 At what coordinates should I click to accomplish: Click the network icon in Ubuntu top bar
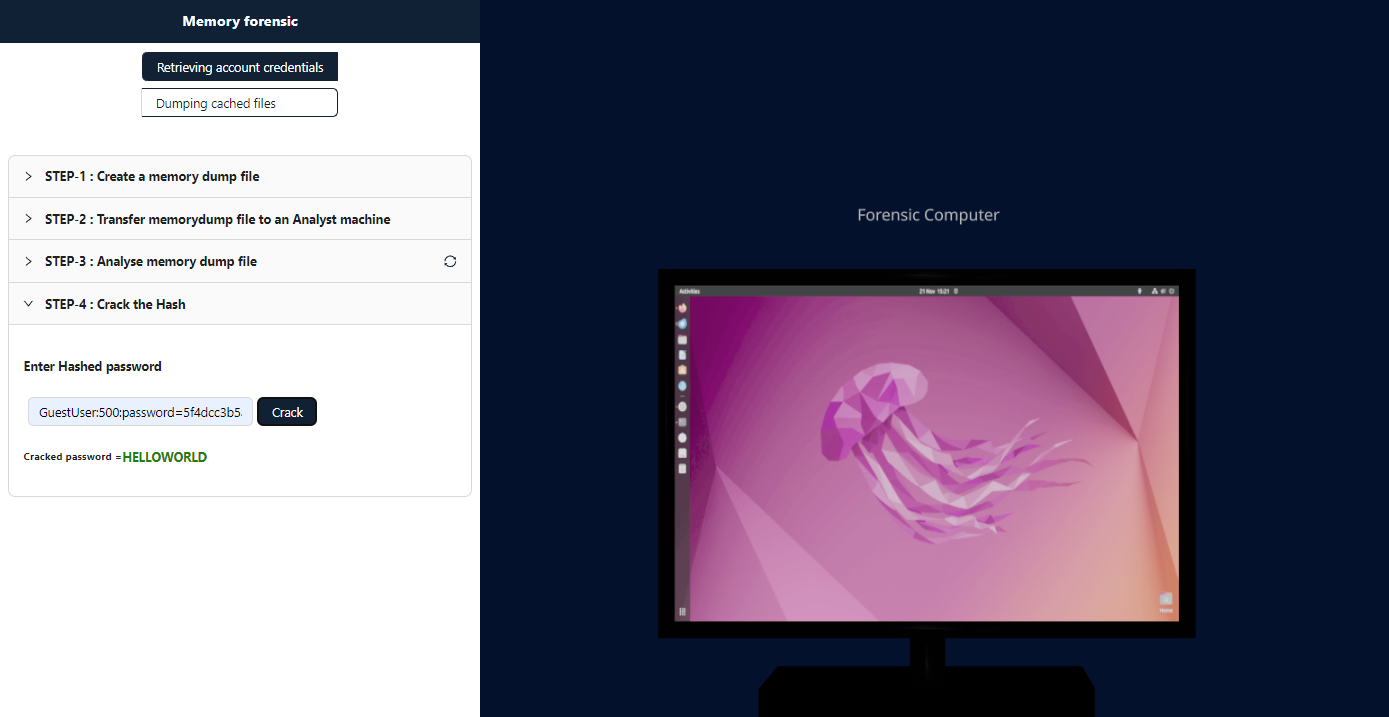point(1154,291)
